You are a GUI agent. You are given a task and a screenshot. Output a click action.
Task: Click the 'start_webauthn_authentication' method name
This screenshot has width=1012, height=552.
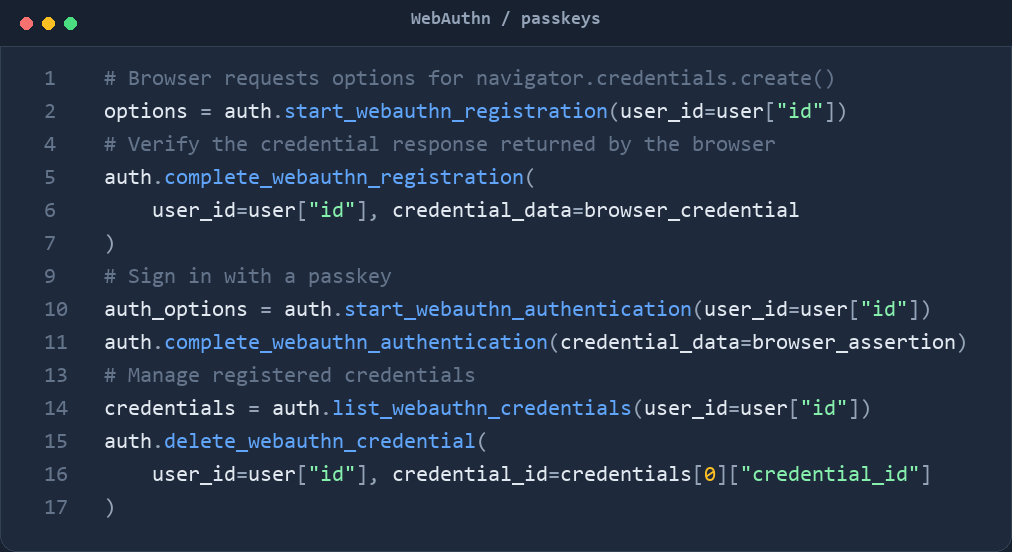(518, 309)
